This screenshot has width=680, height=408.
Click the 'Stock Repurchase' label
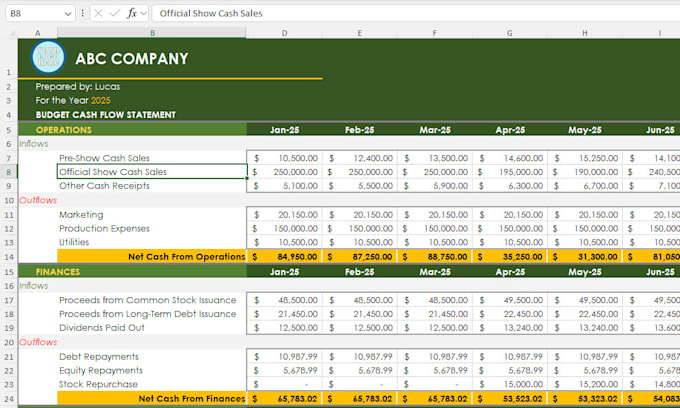(98, 385)
